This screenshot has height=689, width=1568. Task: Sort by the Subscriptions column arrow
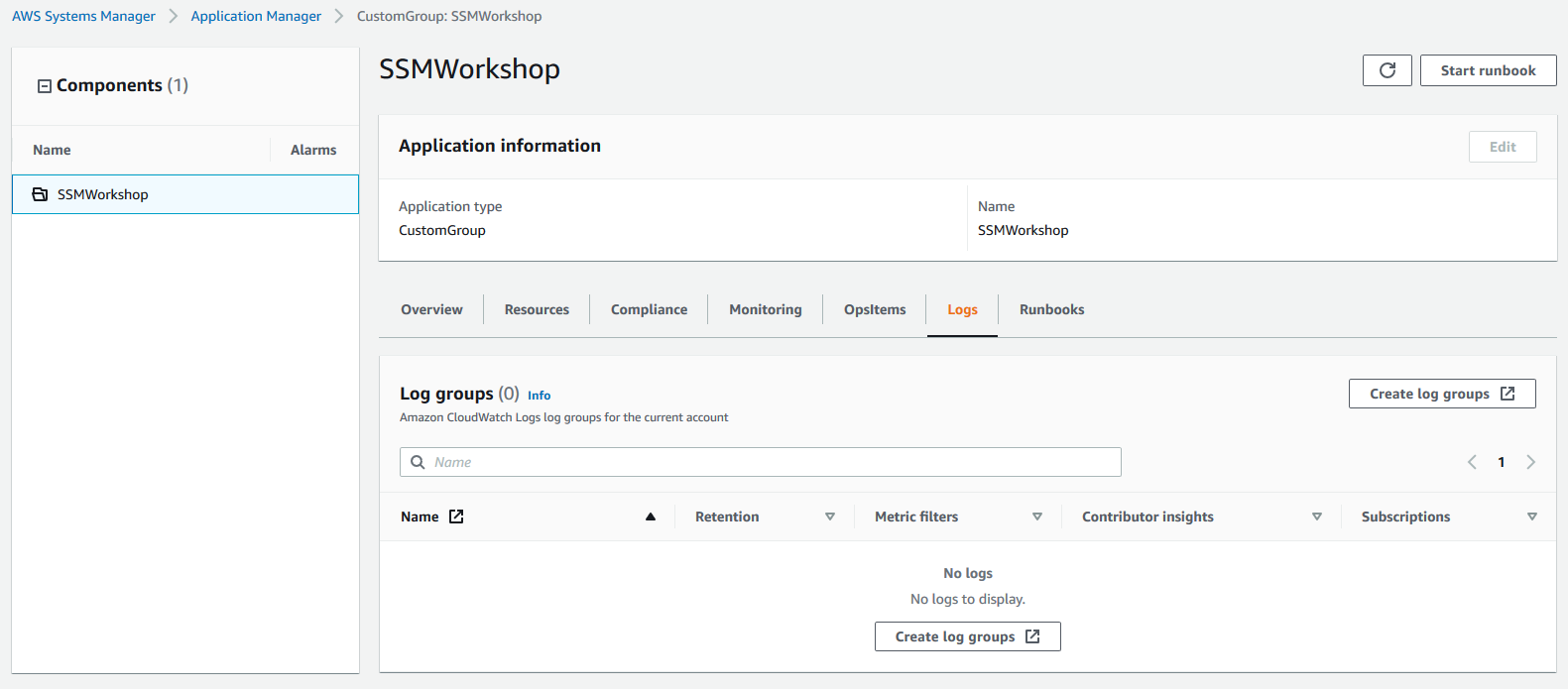pos(1532,517)
